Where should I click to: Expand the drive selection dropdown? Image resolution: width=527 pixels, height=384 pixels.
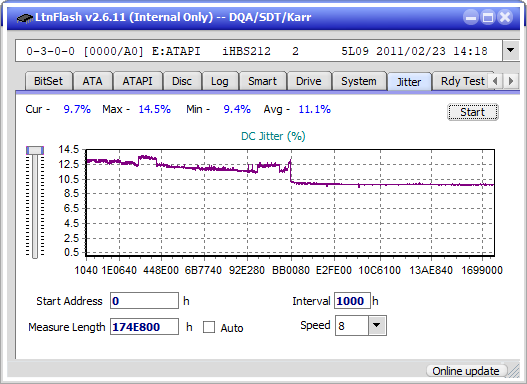tap(511, 51)
